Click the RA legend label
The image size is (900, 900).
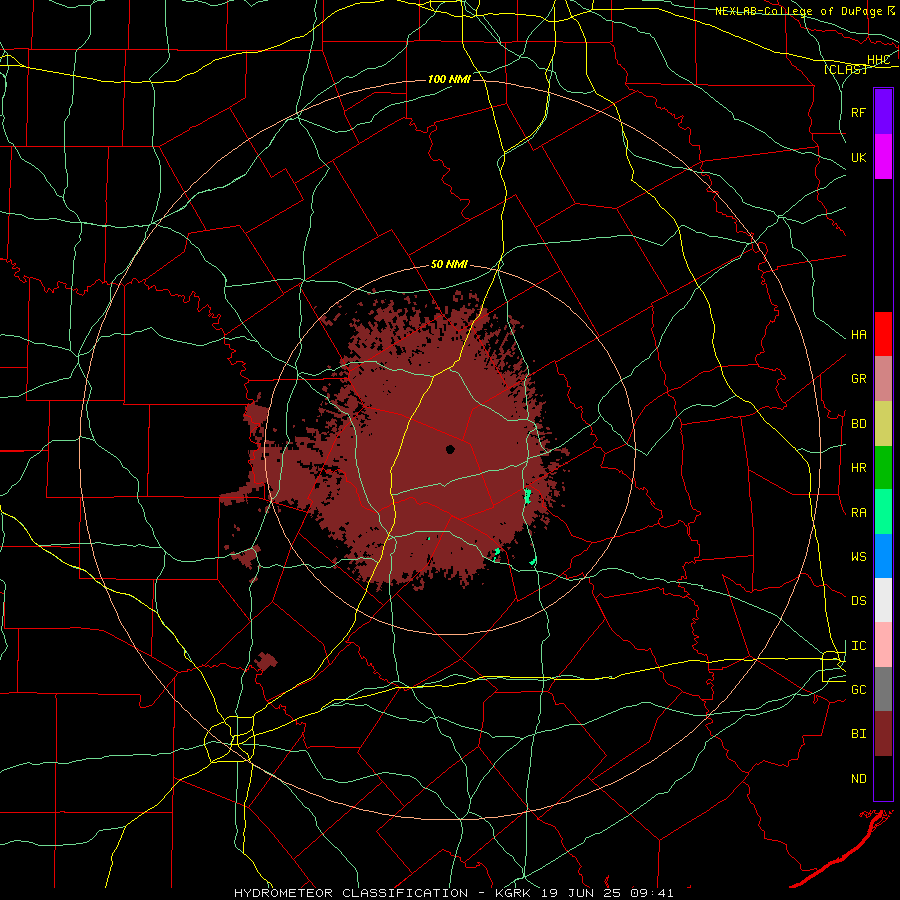point(858,513)
